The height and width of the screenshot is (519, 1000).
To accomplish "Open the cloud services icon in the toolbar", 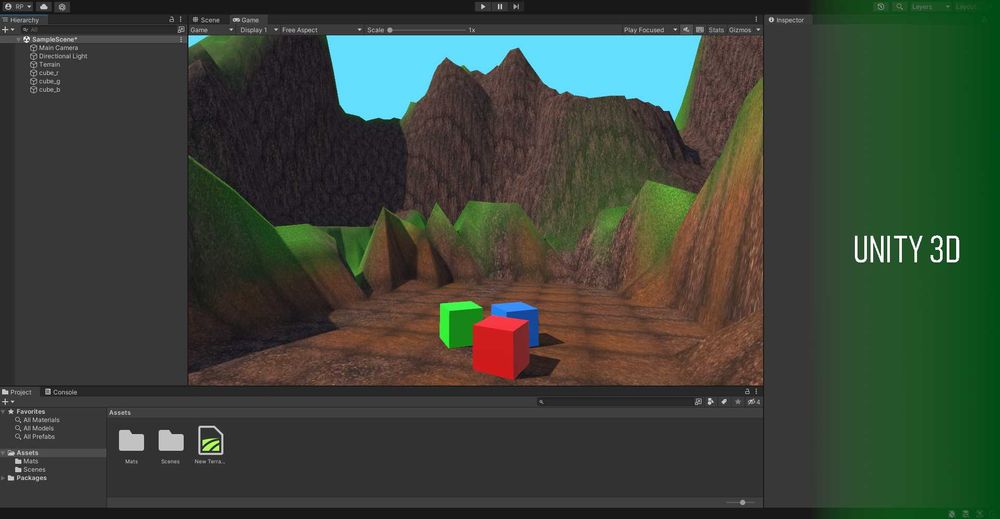I will [x=43, y=6].
